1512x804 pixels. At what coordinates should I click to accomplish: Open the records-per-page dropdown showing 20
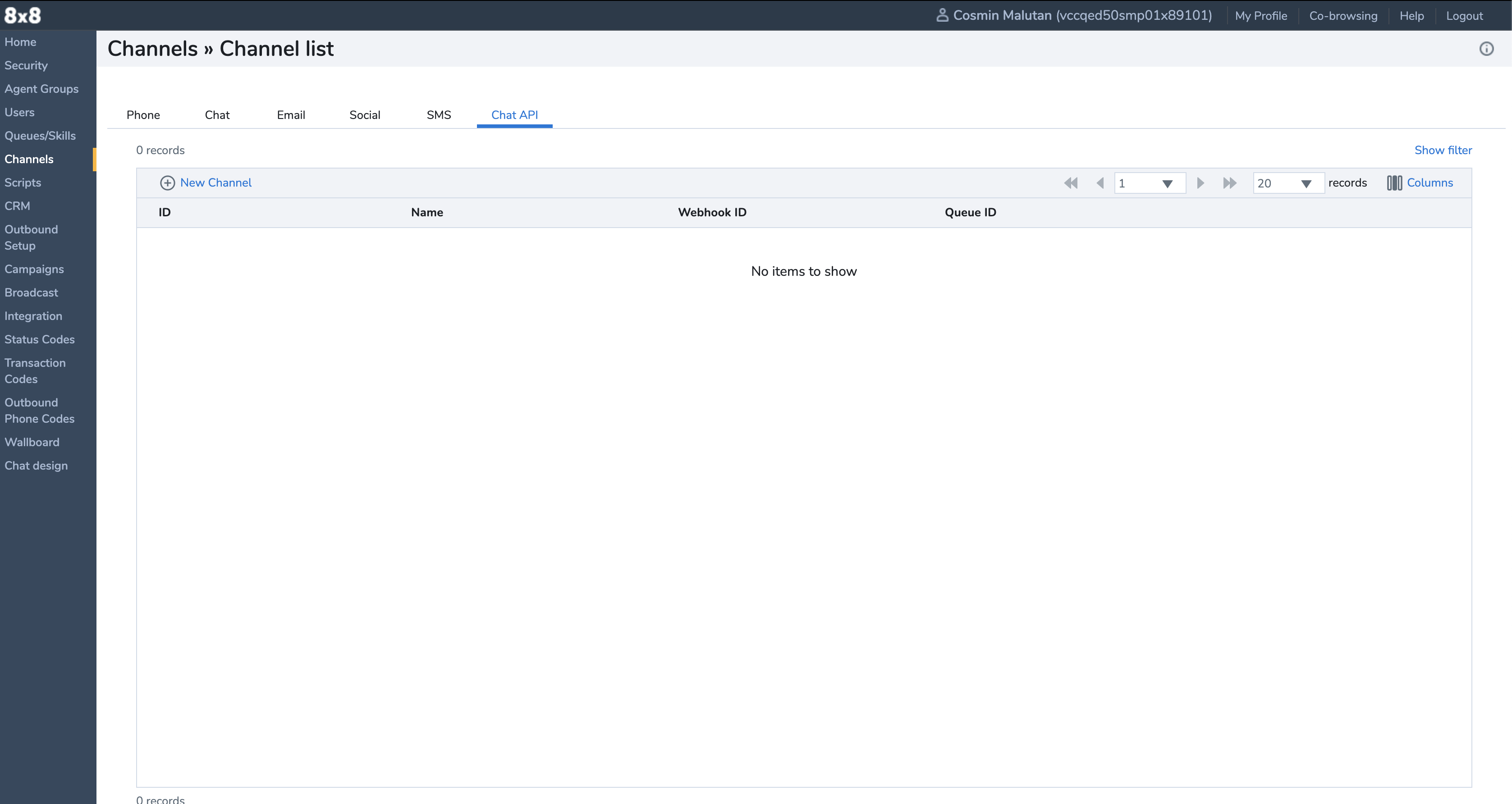click(x=1288, y=183)
